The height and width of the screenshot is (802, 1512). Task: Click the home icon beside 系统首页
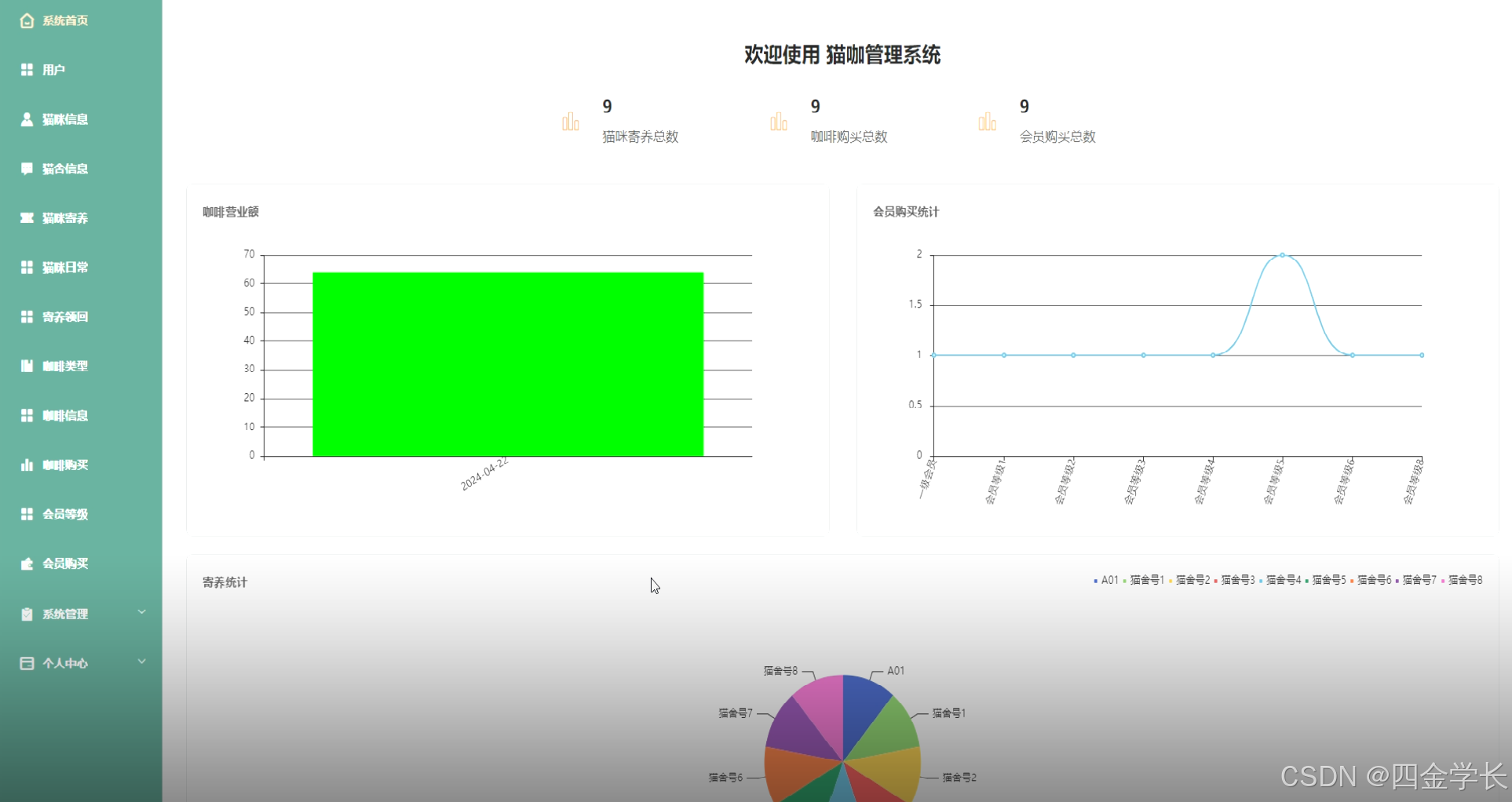pyautogui.click(x=27, y=20)
